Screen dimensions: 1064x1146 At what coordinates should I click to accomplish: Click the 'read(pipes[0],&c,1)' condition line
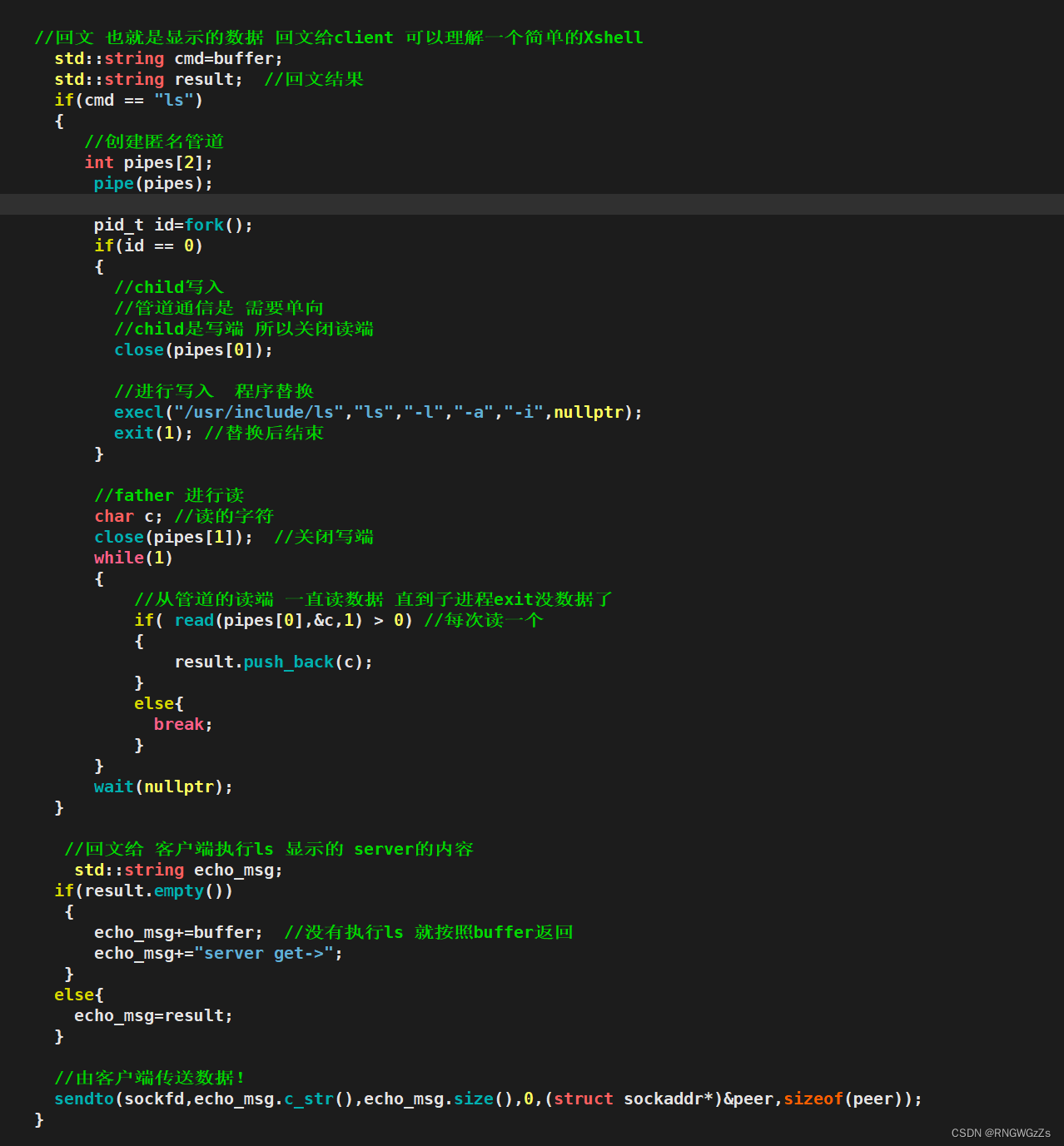(x=339, y=620)
